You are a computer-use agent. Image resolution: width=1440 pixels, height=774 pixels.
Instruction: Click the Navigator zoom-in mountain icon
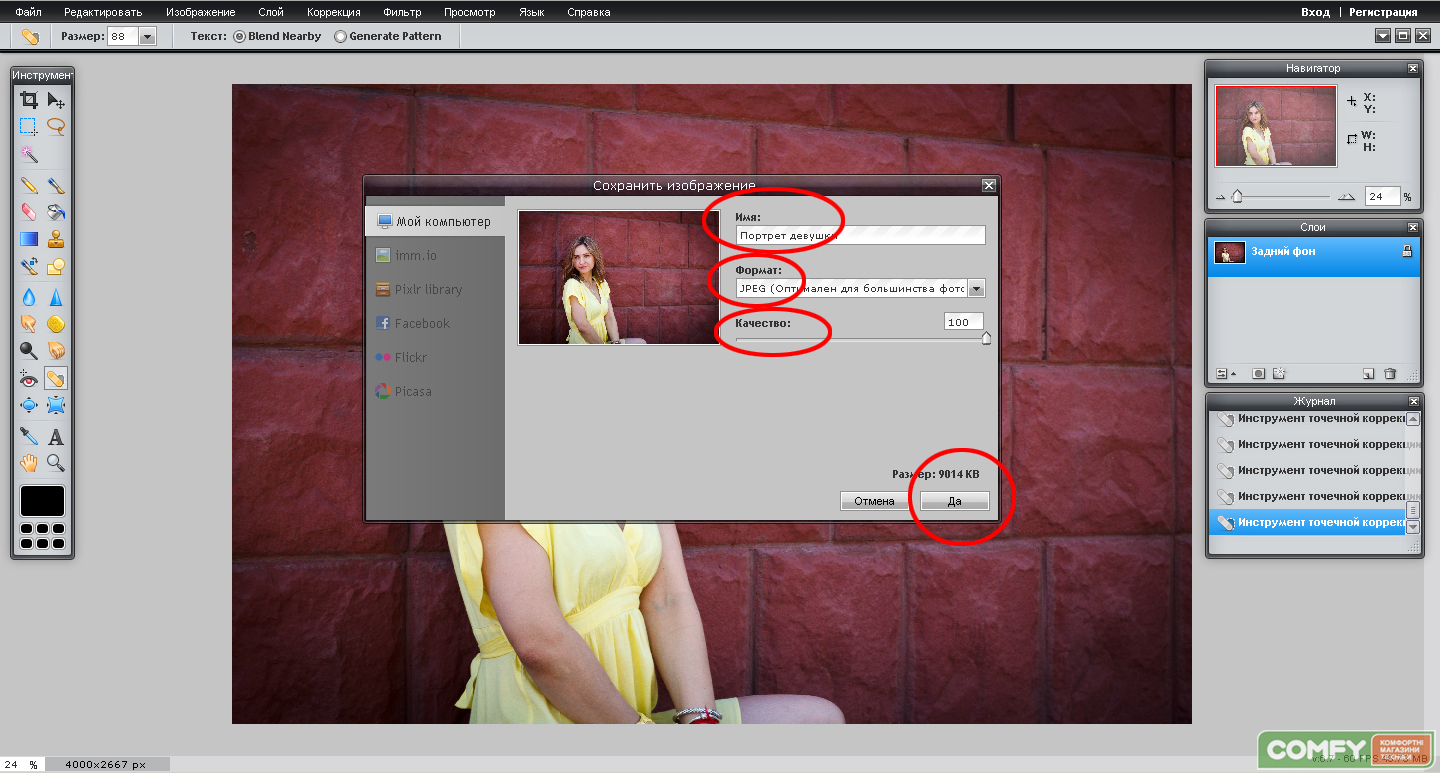click(x=1347, y=197)
